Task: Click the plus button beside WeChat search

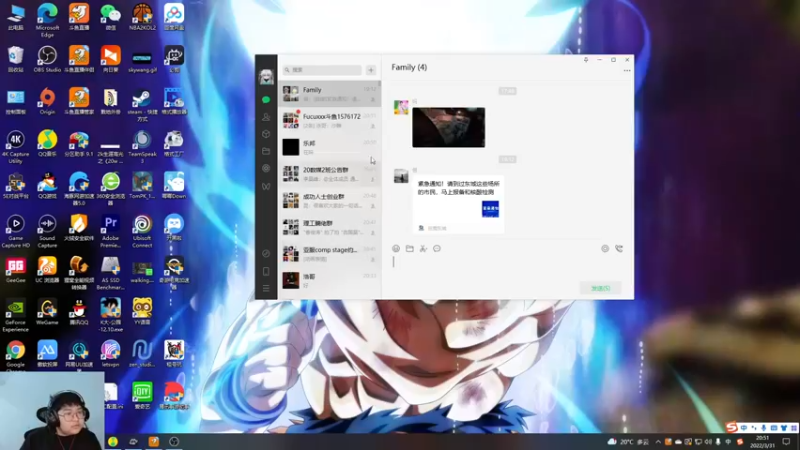Action: 371,70
